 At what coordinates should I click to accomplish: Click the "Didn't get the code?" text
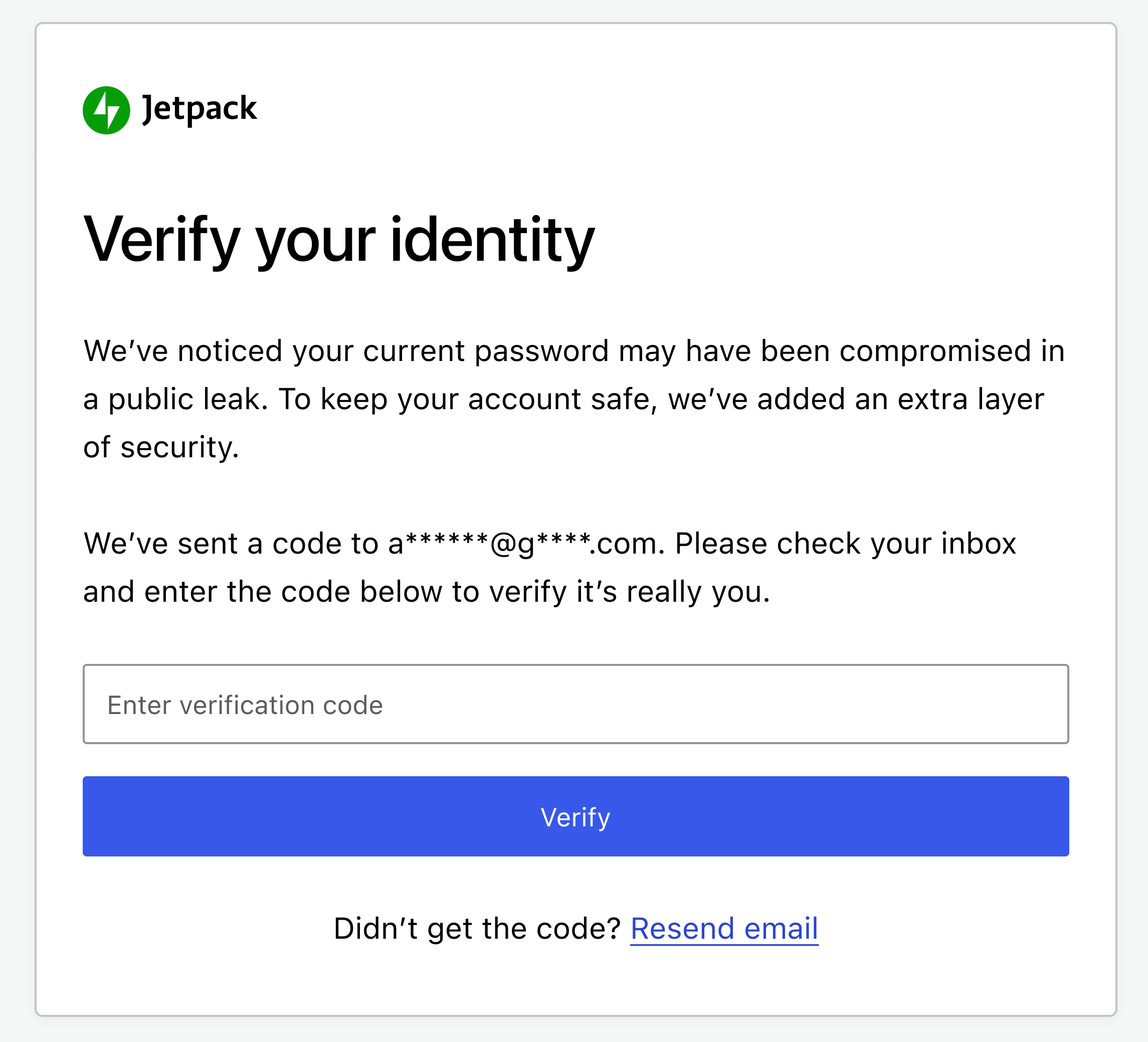click(477, 929)
